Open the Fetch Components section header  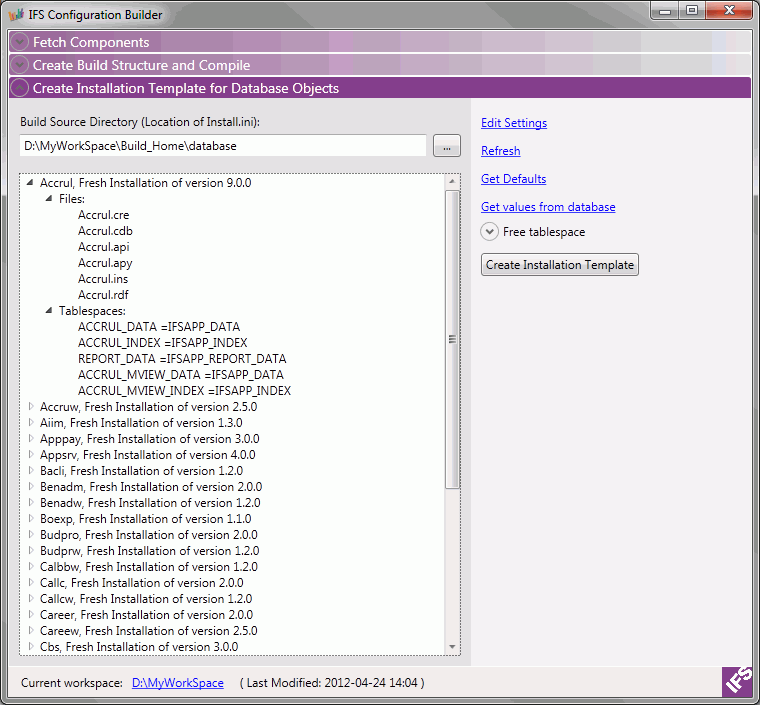[380, 42]
